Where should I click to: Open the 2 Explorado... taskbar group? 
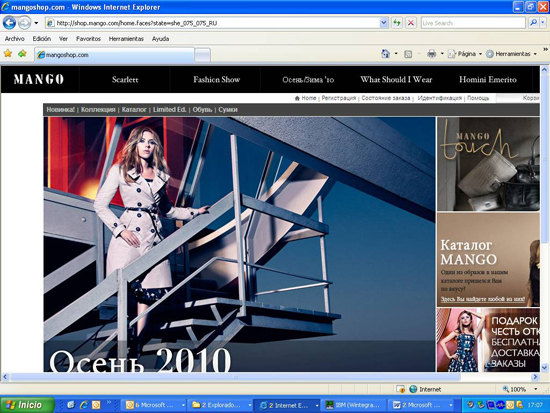[x=220, y=405]
